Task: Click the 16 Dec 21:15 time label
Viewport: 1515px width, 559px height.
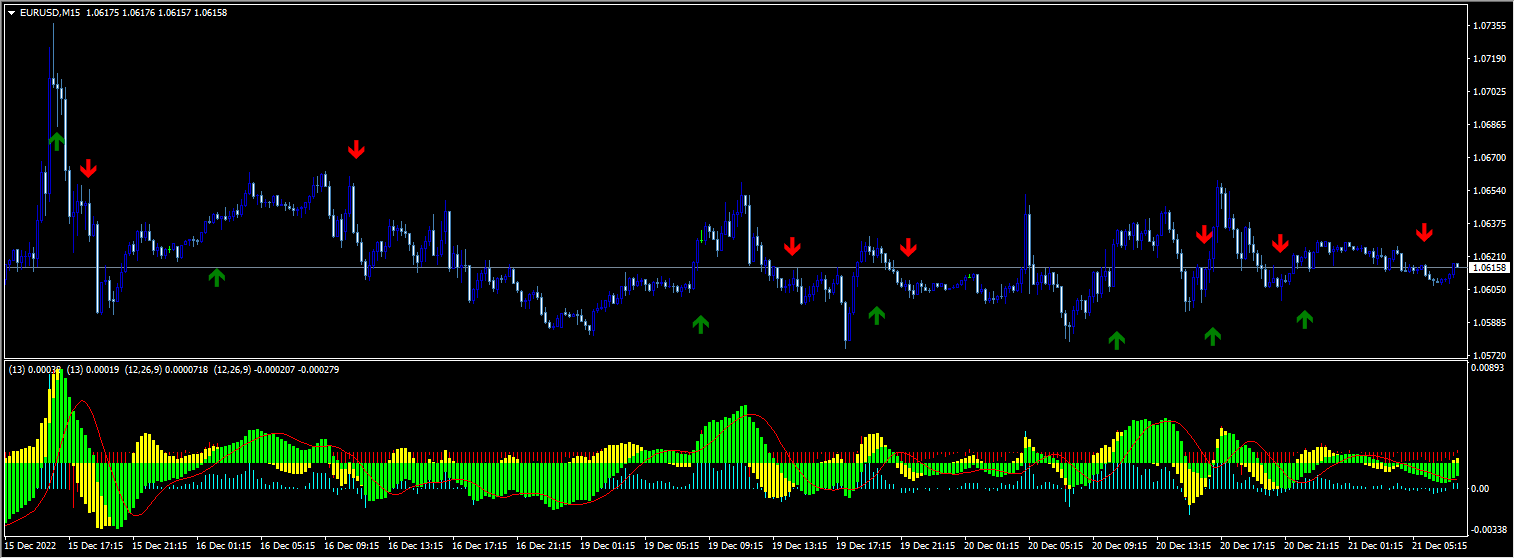Action: [x=543, y=546]
